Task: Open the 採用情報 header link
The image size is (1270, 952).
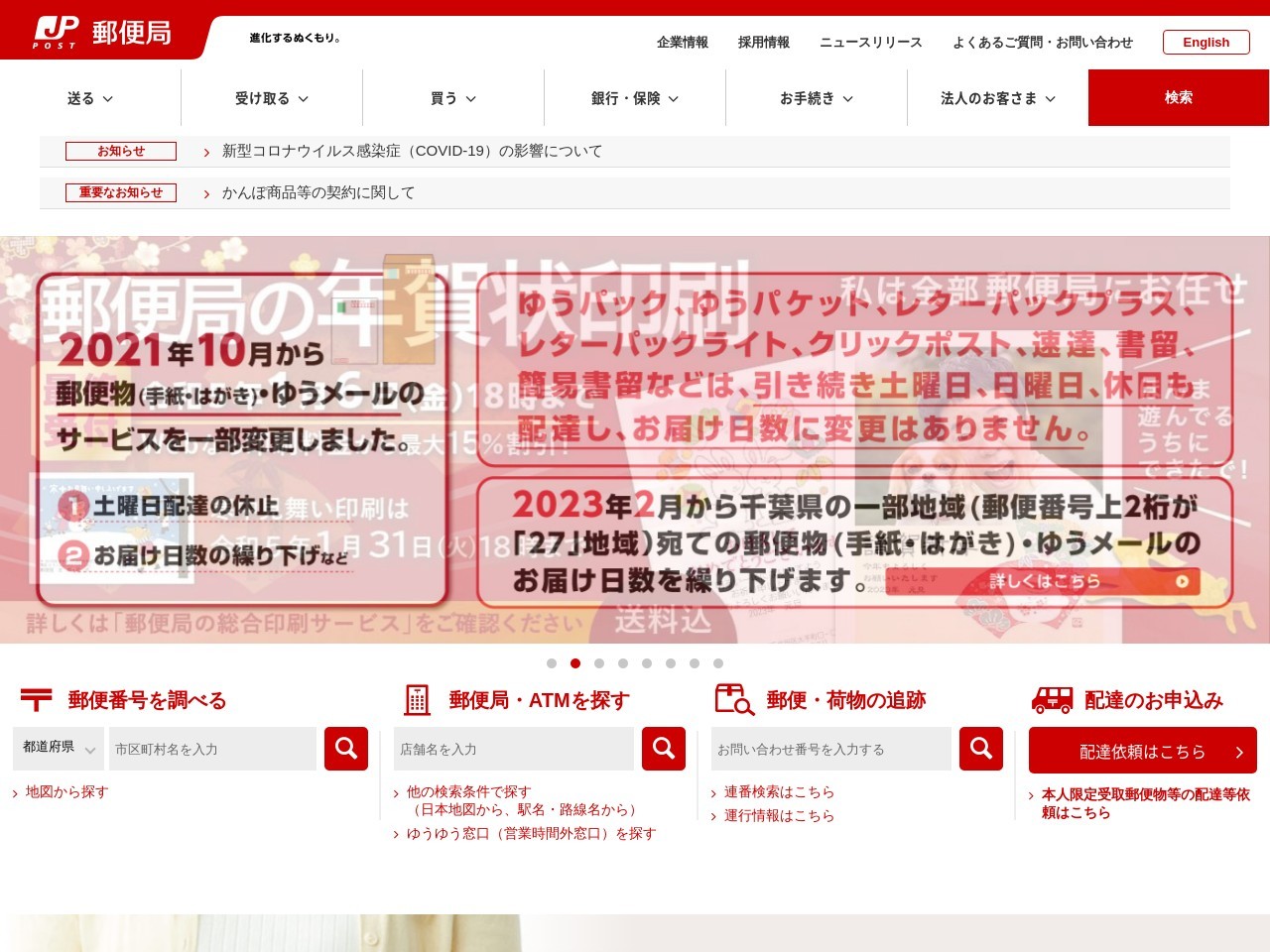Action: click(x=764, y=43)
